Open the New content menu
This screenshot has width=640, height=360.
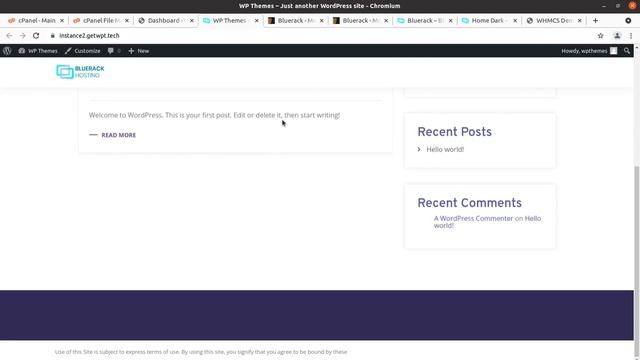coord(139,51)
